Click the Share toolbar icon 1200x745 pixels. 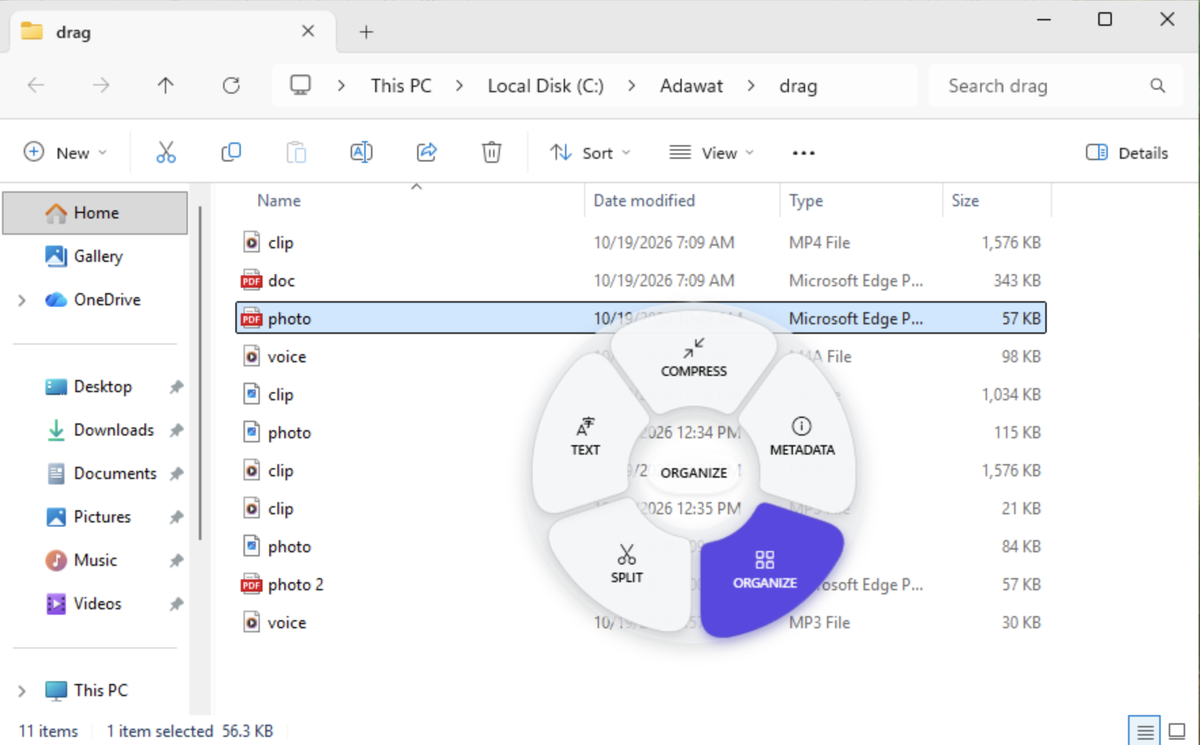[427, 152]
